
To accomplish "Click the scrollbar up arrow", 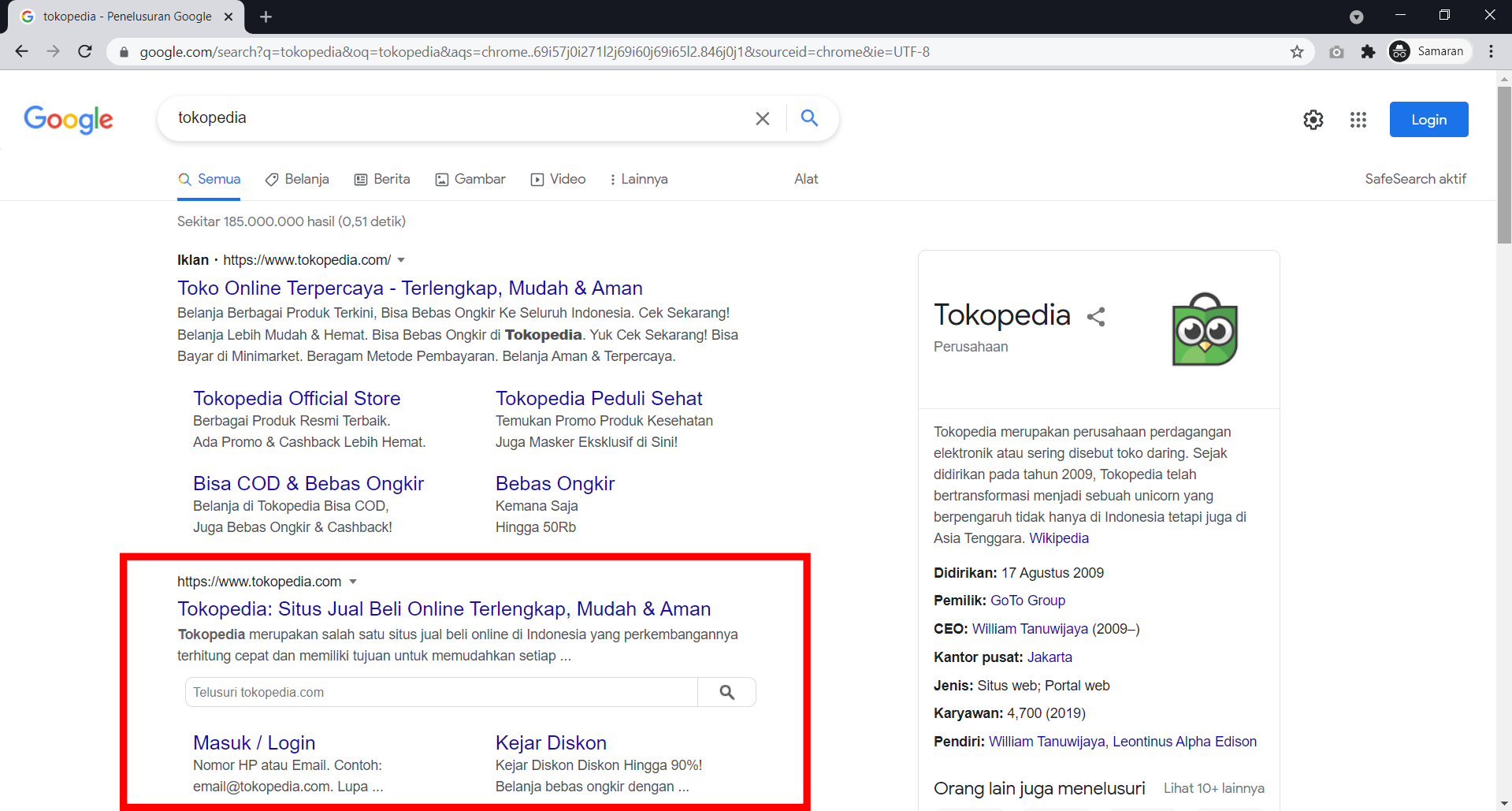I will point(1504,78).
